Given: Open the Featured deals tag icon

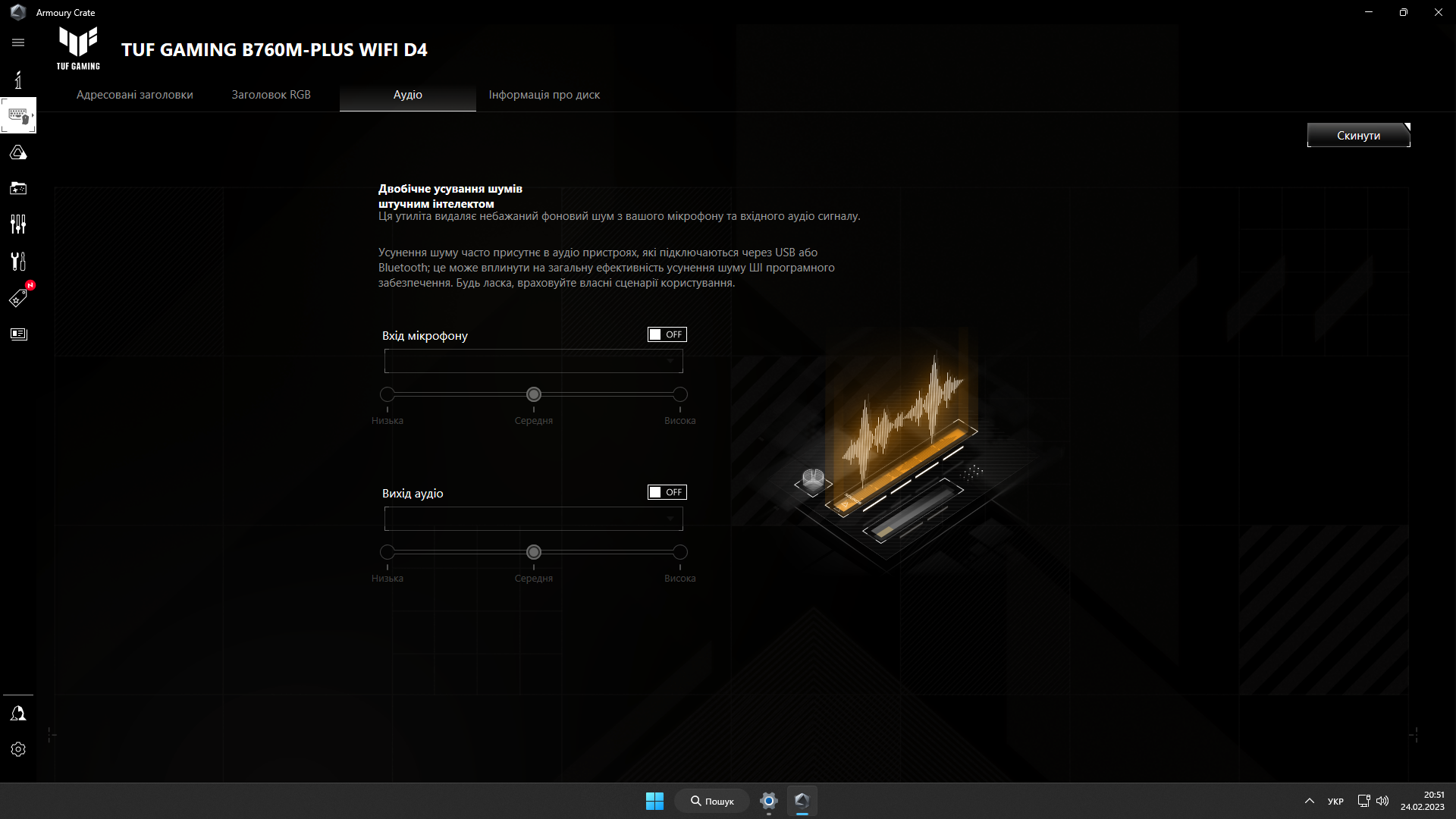Looking at the screenshot, I should point(18,298).
